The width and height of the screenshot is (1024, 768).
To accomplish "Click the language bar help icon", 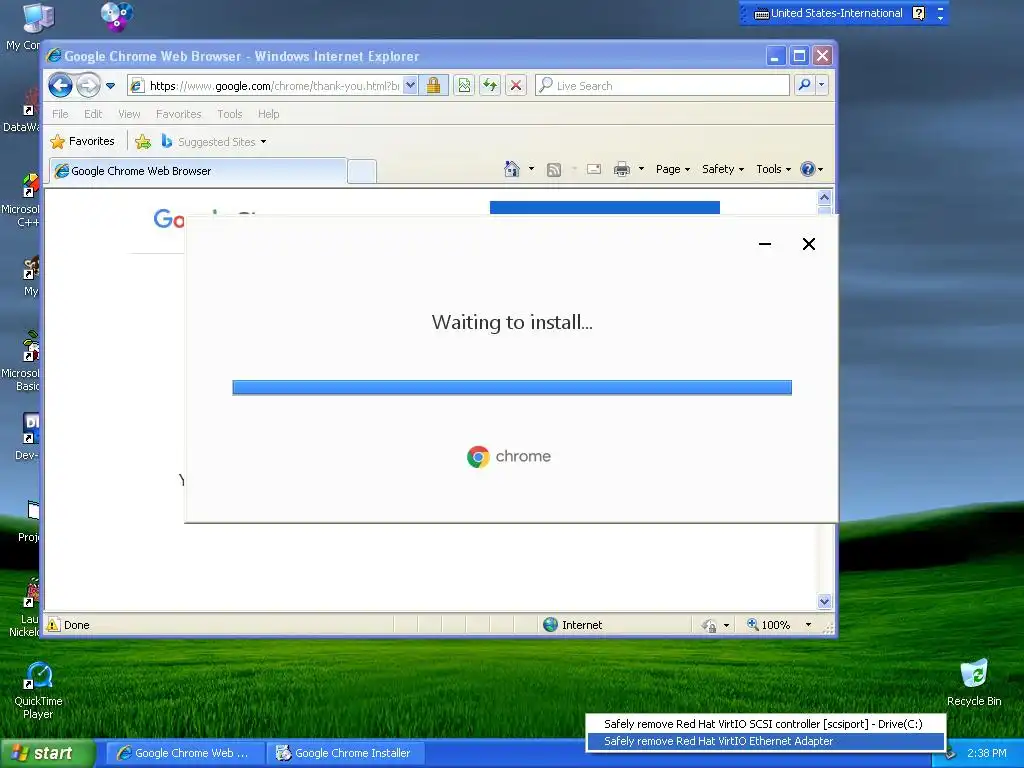I will tap(918, 13).
